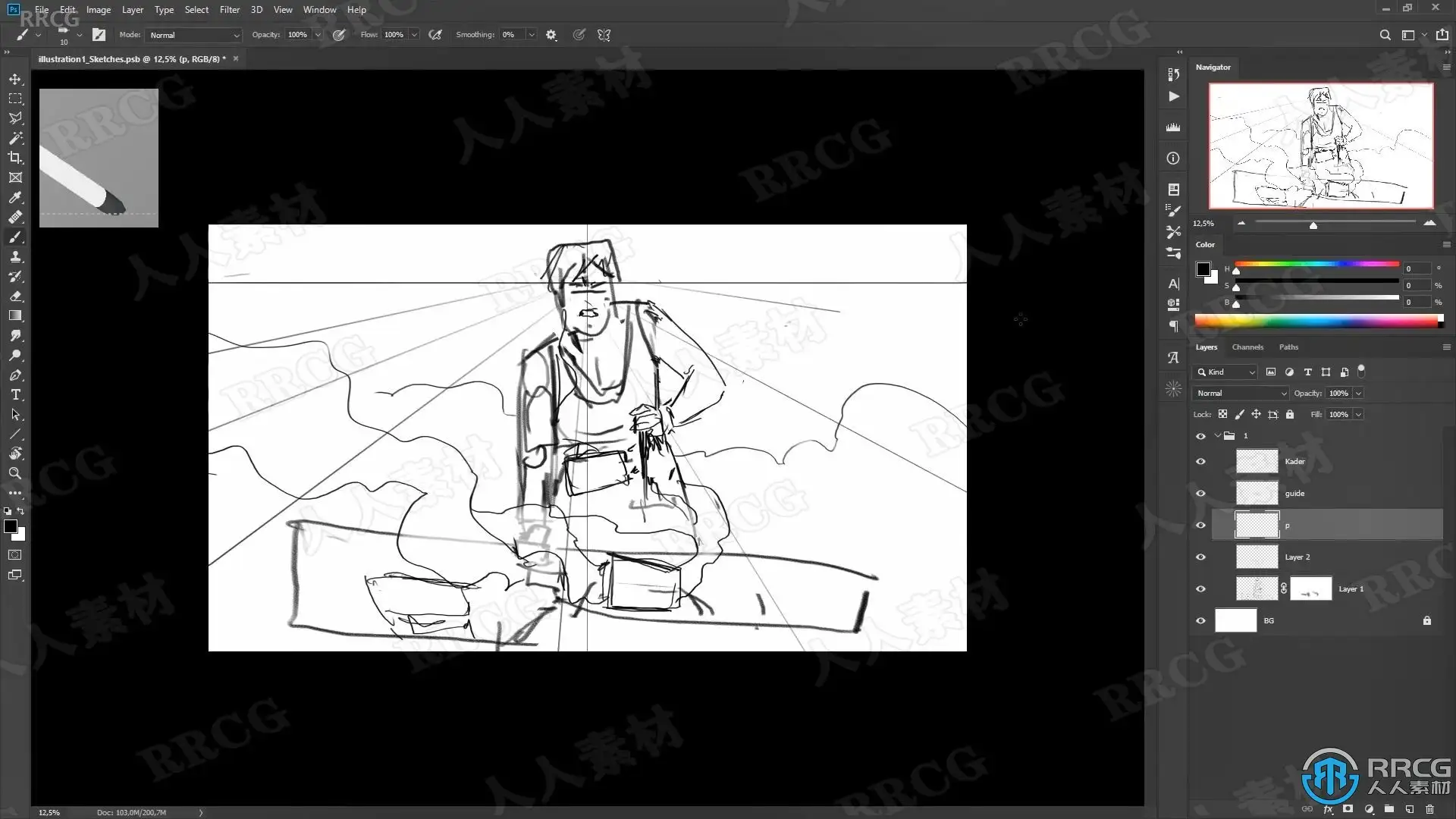Open the brush blending Mode dropdown
1456x819 pixels.
coord(194,35)
